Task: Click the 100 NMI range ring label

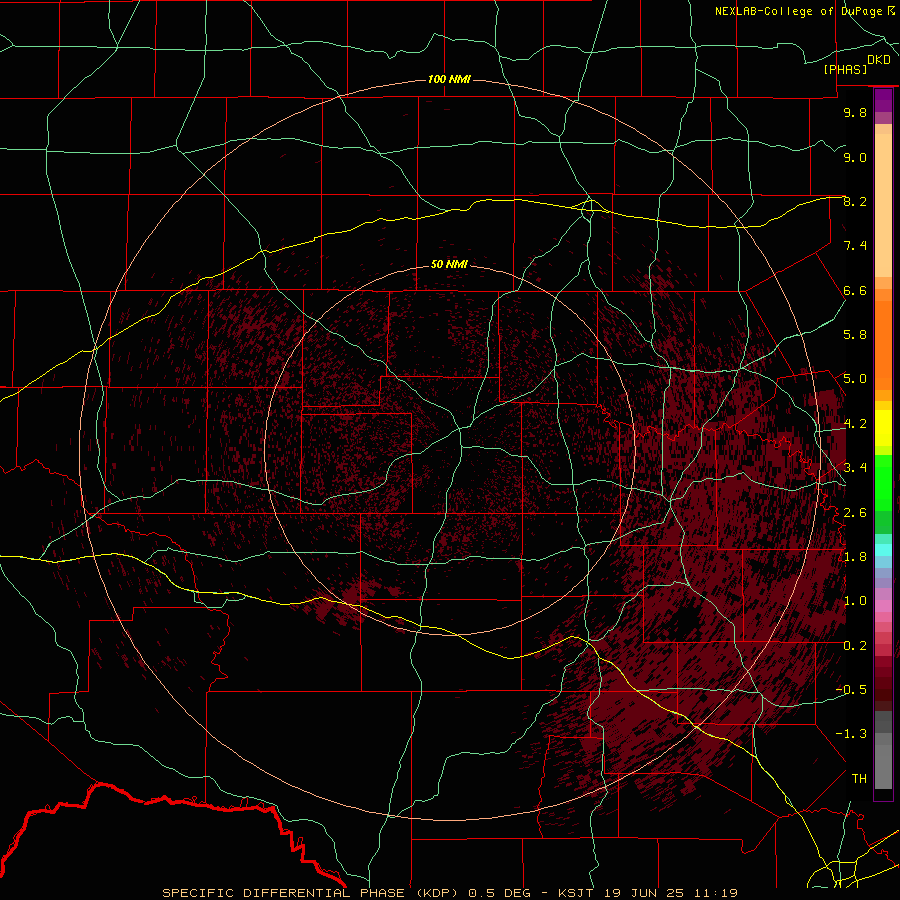Action: (x=449, y=79)
